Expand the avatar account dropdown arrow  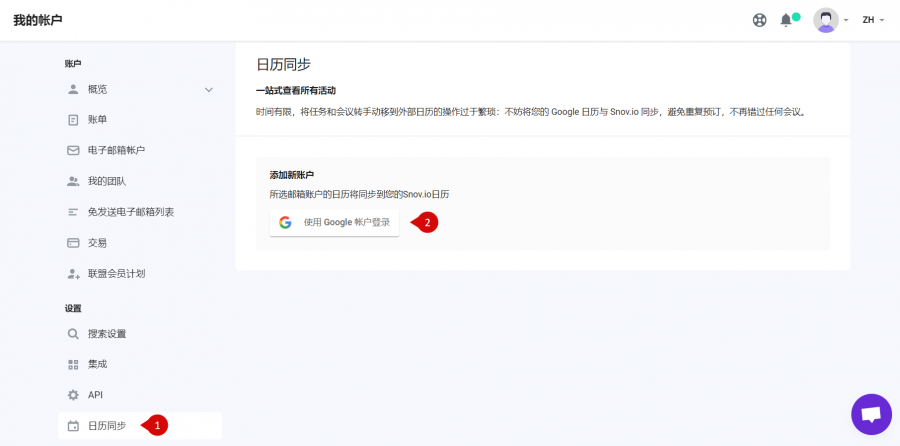pyautogui.click(x=846, y=20)
